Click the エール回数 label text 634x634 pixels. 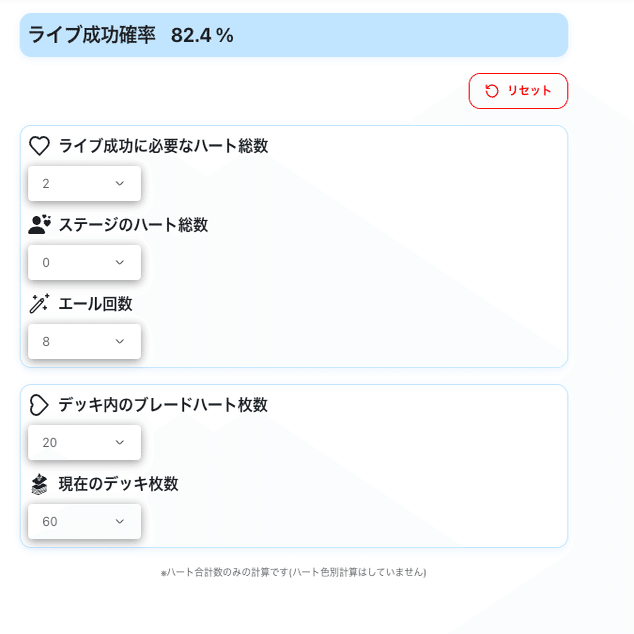pos(96,304)
